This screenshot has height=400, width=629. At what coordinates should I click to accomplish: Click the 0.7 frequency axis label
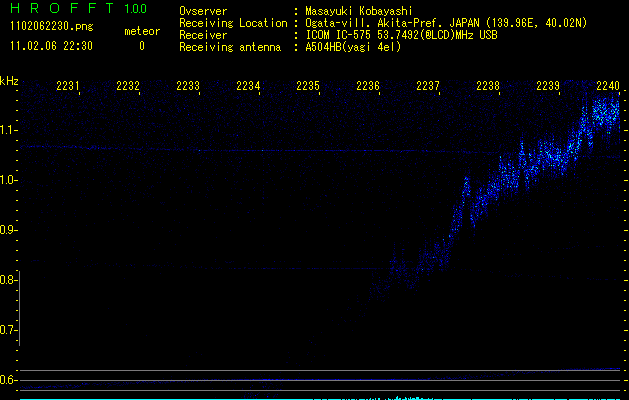coord(8,330)
